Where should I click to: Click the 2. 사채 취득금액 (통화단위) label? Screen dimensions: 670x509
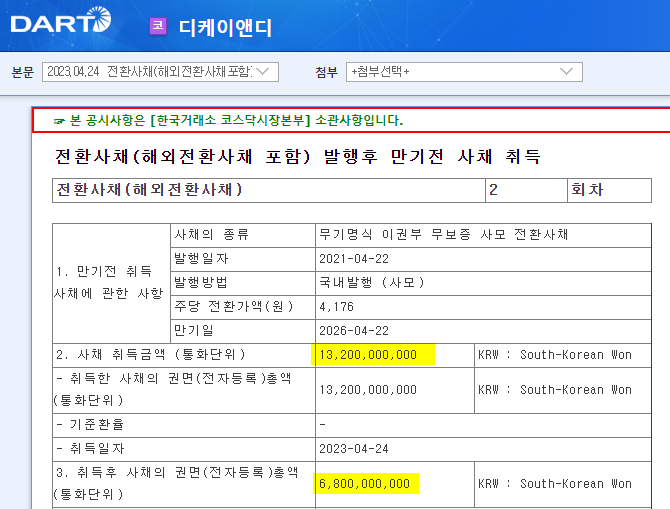[151, 355]
